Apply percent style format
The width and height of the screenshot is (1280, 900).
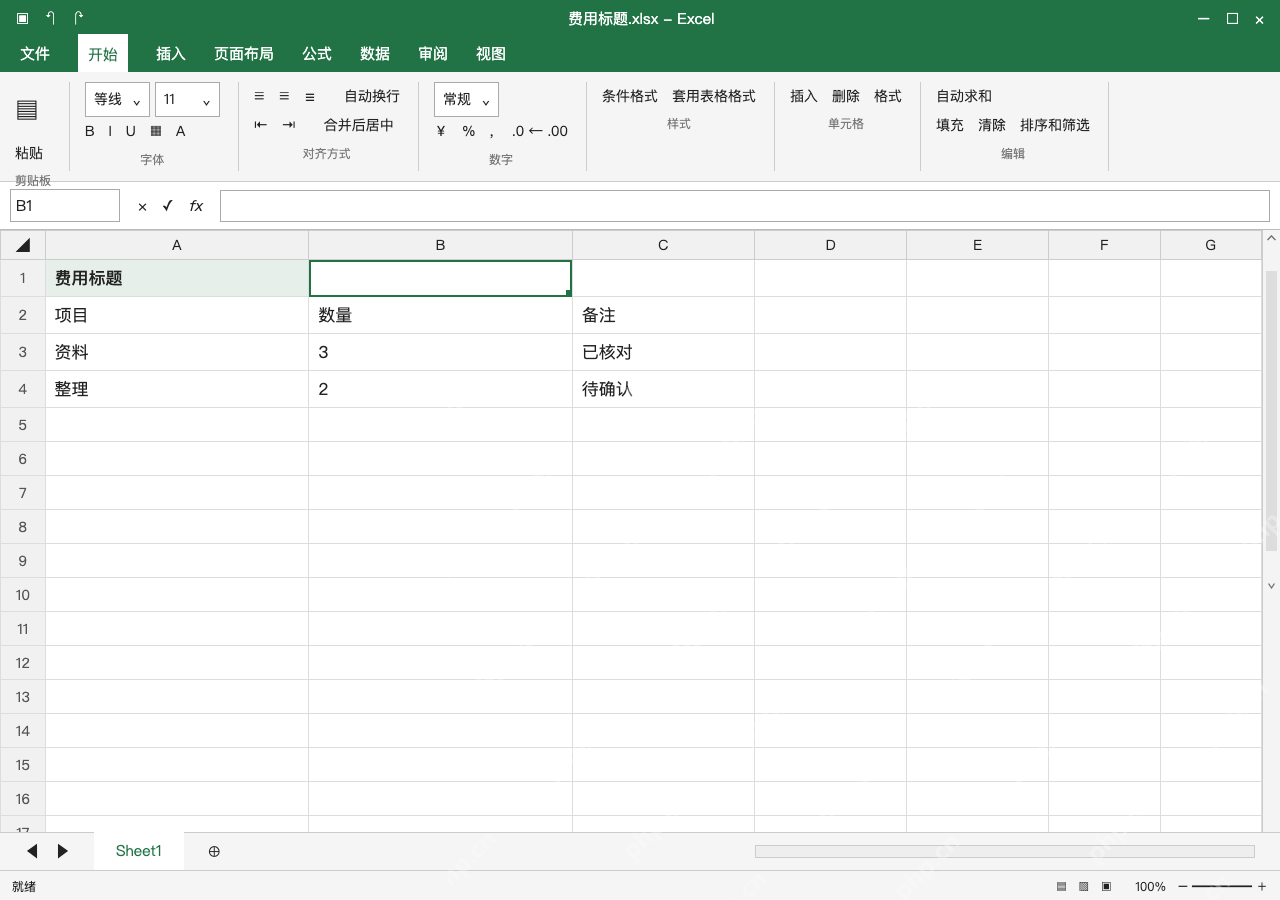(468, 131)
